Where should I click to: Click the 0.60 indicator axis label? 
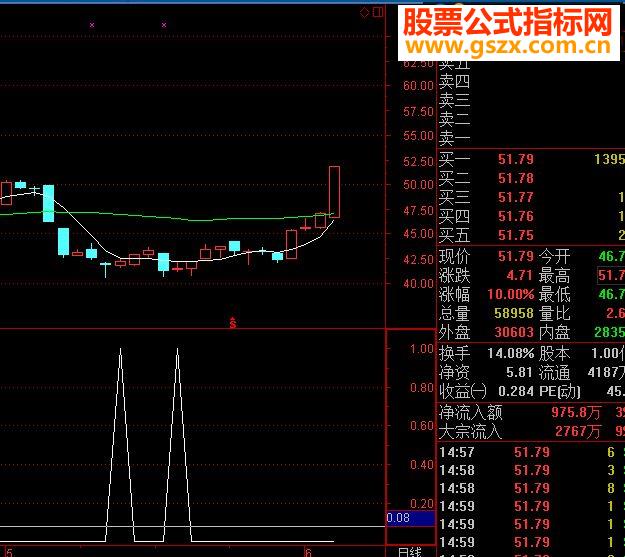click(422, 426)
